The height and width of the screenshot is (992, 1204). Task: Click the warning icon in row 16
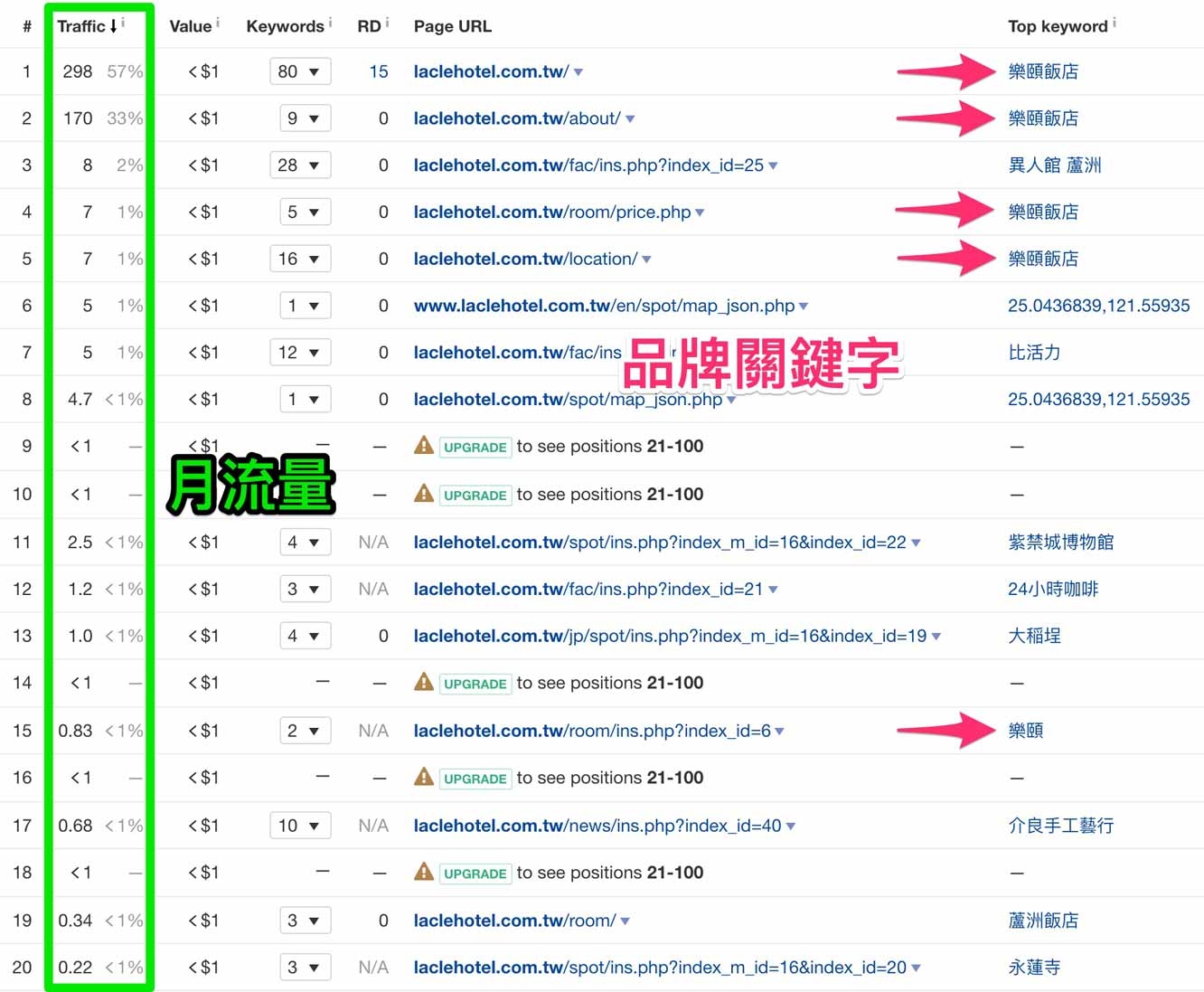[x=423, y=776]
